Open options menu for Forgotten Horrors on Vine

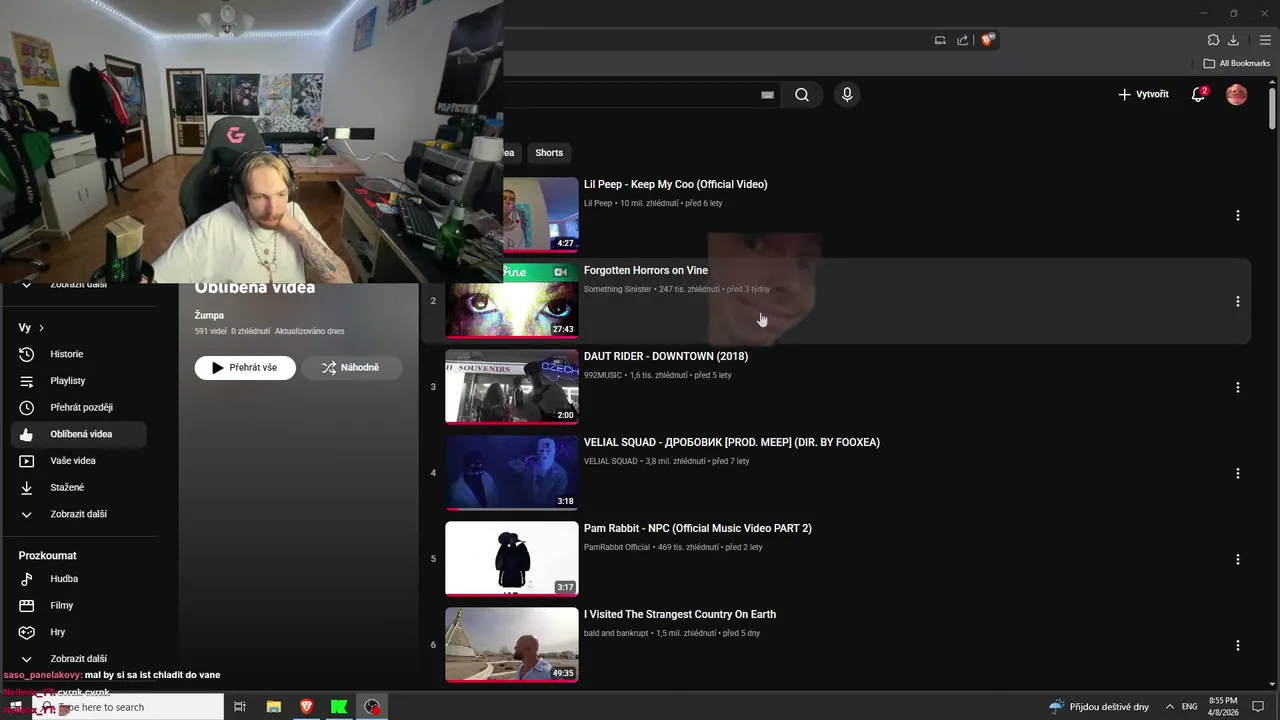pos(1237,301)
